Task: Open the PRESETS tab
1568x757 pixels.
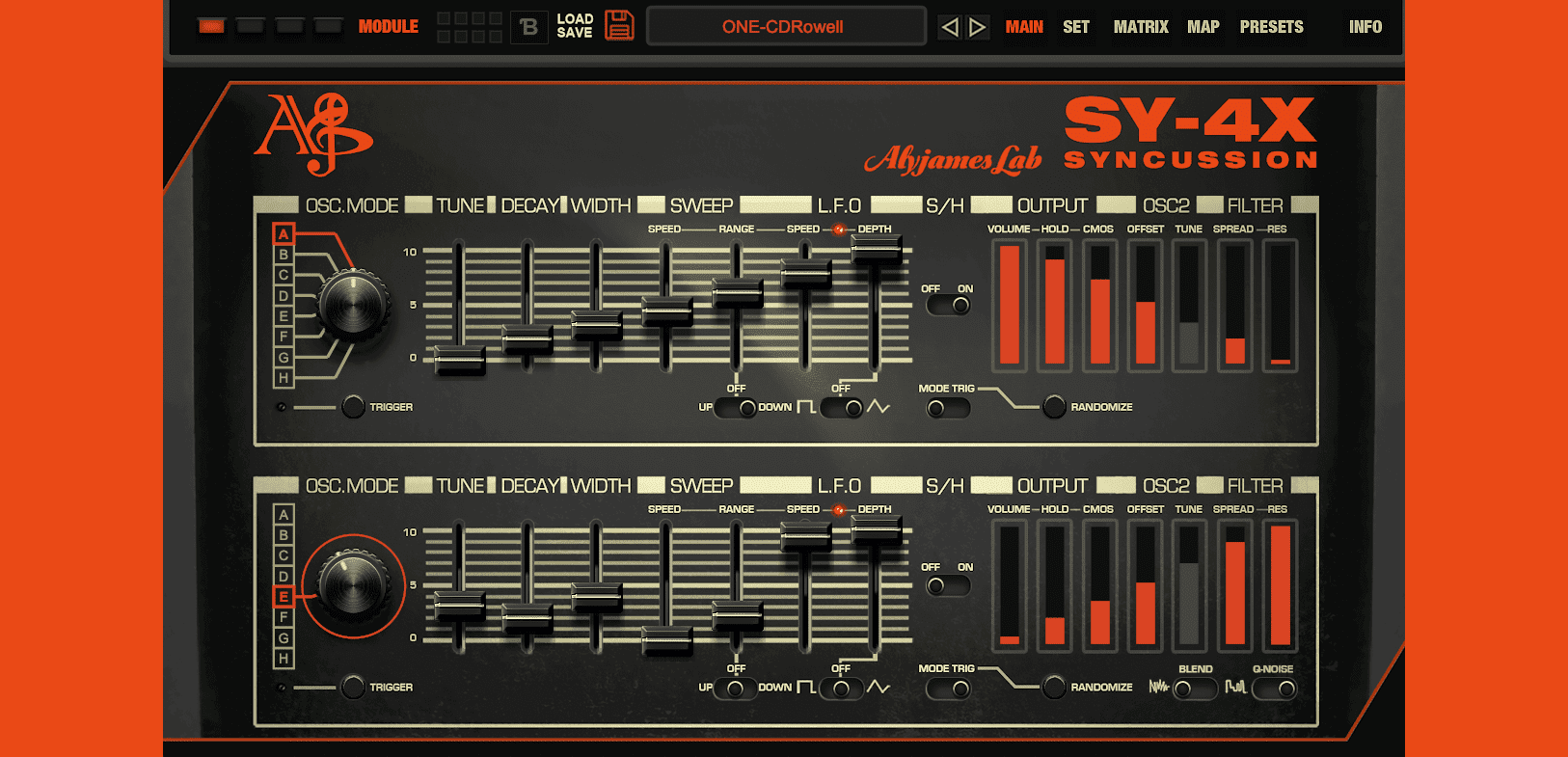Action: point(1271,27)
